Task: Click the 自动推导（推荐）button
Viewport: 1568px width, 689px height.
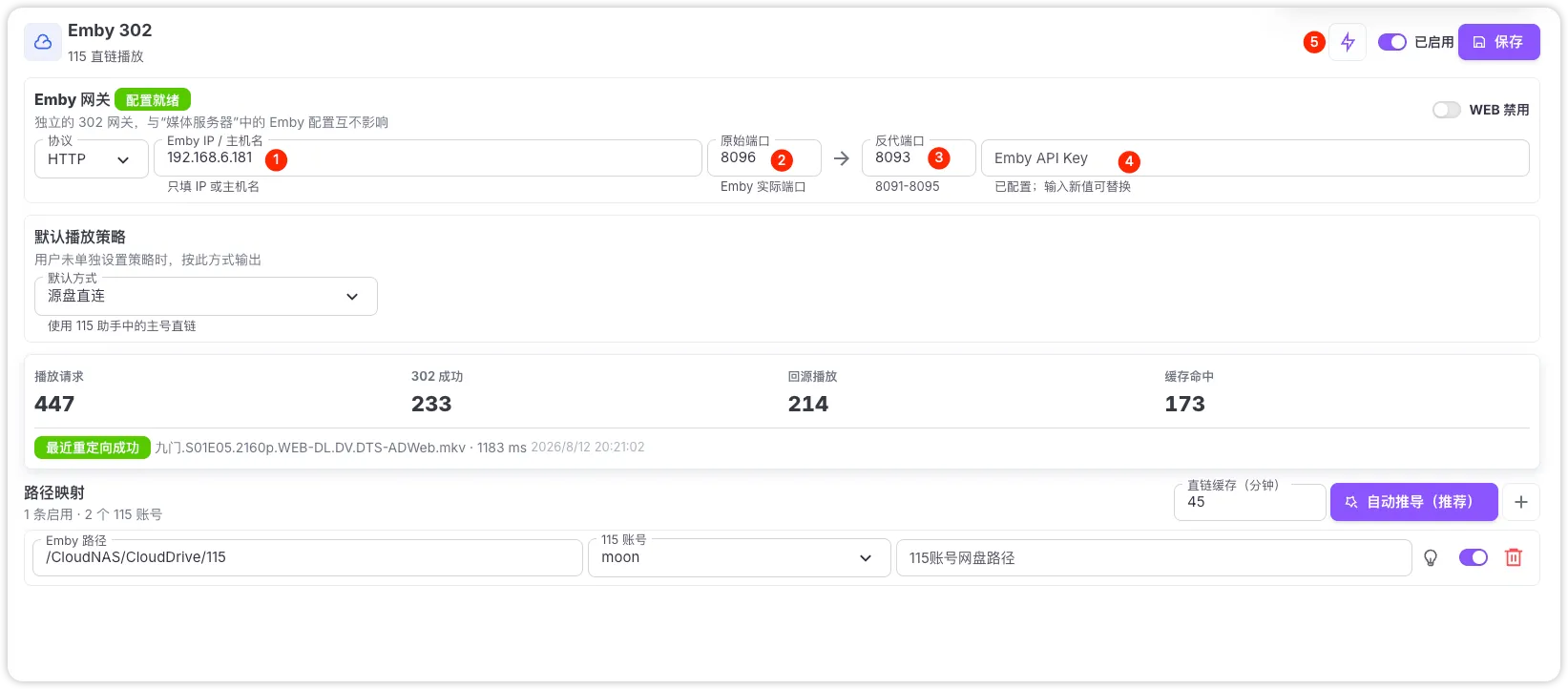Action: coord(1414,502)
